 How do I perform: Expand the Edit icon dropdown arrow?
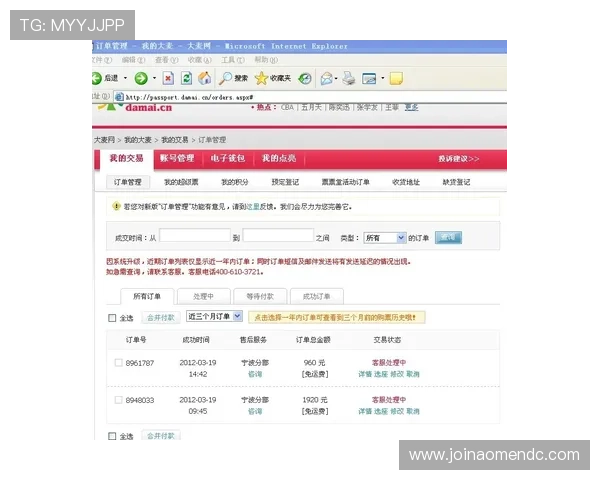(383, 78)
